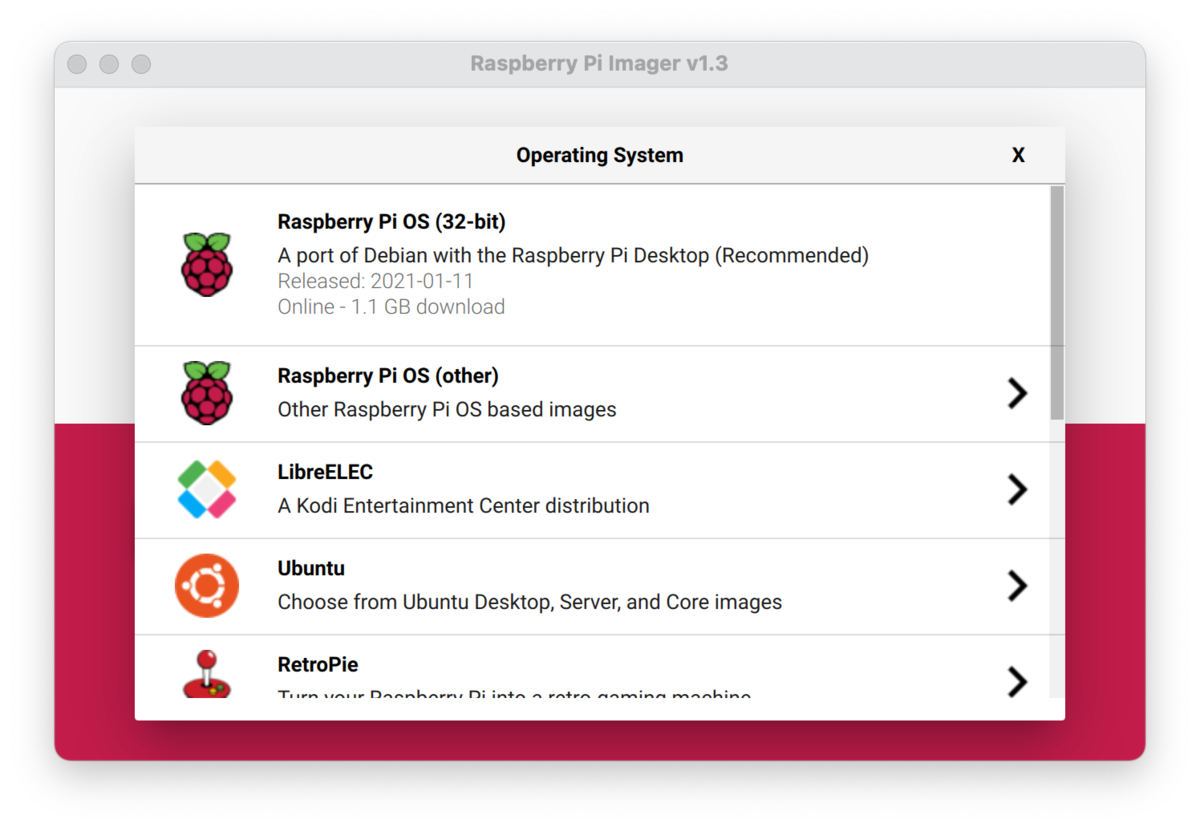1200x828 pixels.
Task: Click the 'Released: 2021-01-11' line
Action: point(376,281)
